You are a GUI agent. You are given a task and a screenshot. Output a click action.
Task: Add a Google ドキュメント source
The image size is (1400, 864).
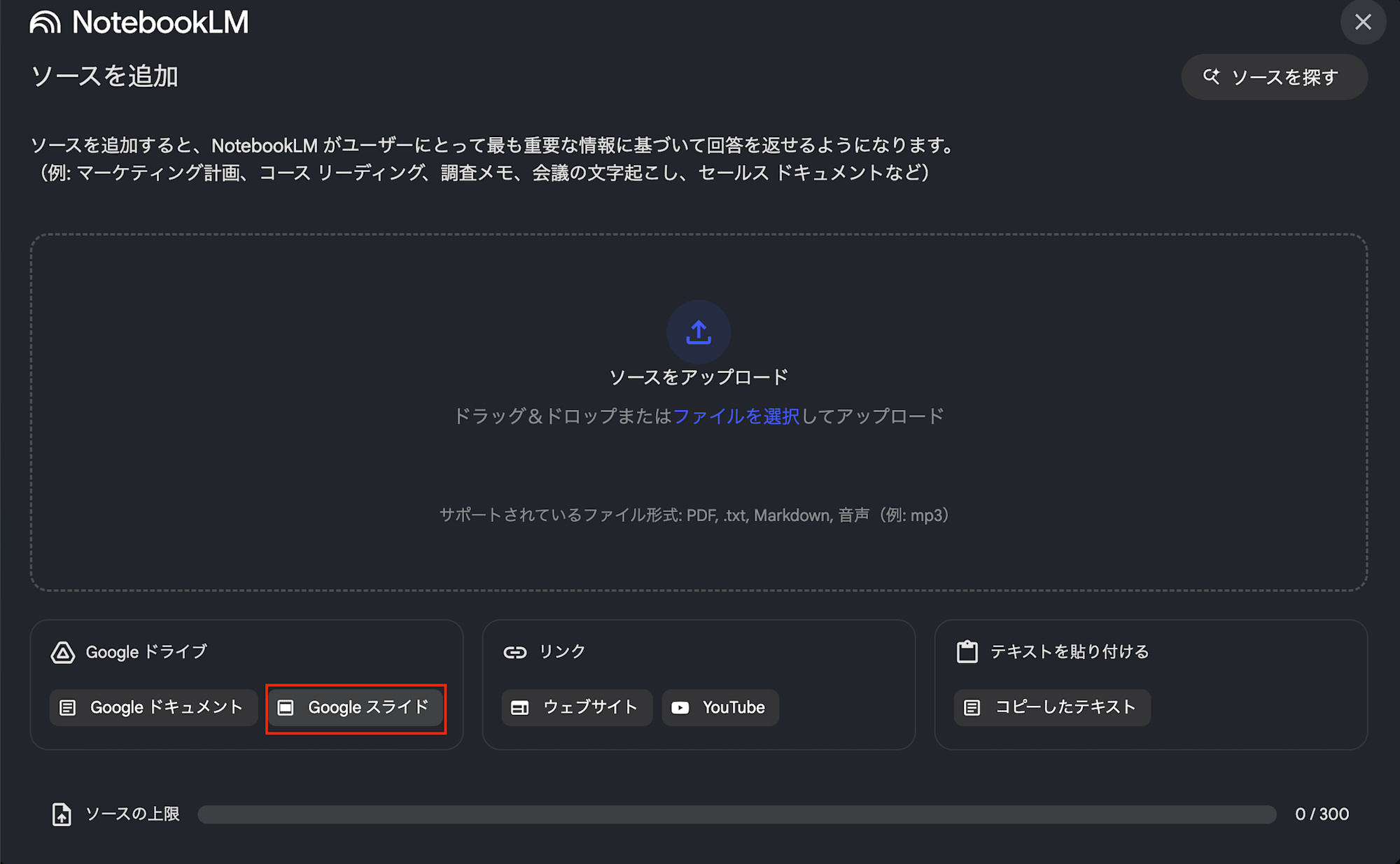153,708
